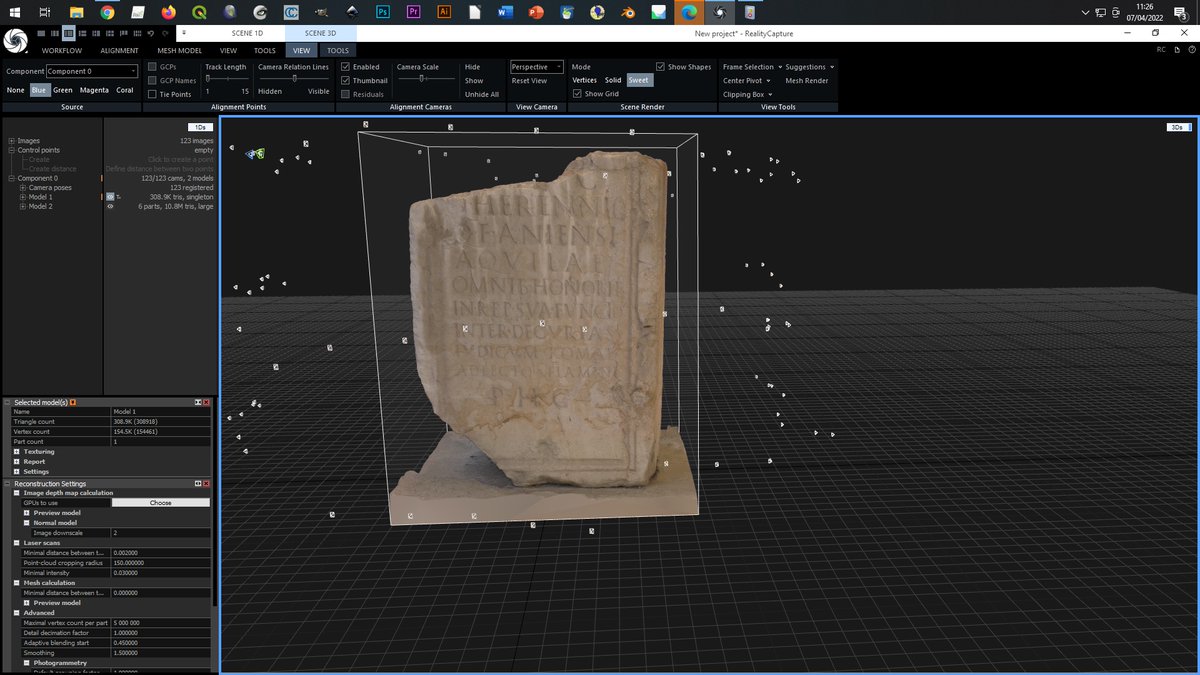
Task: Click the redo arrow in the quick toolbar
Action: 164,33
